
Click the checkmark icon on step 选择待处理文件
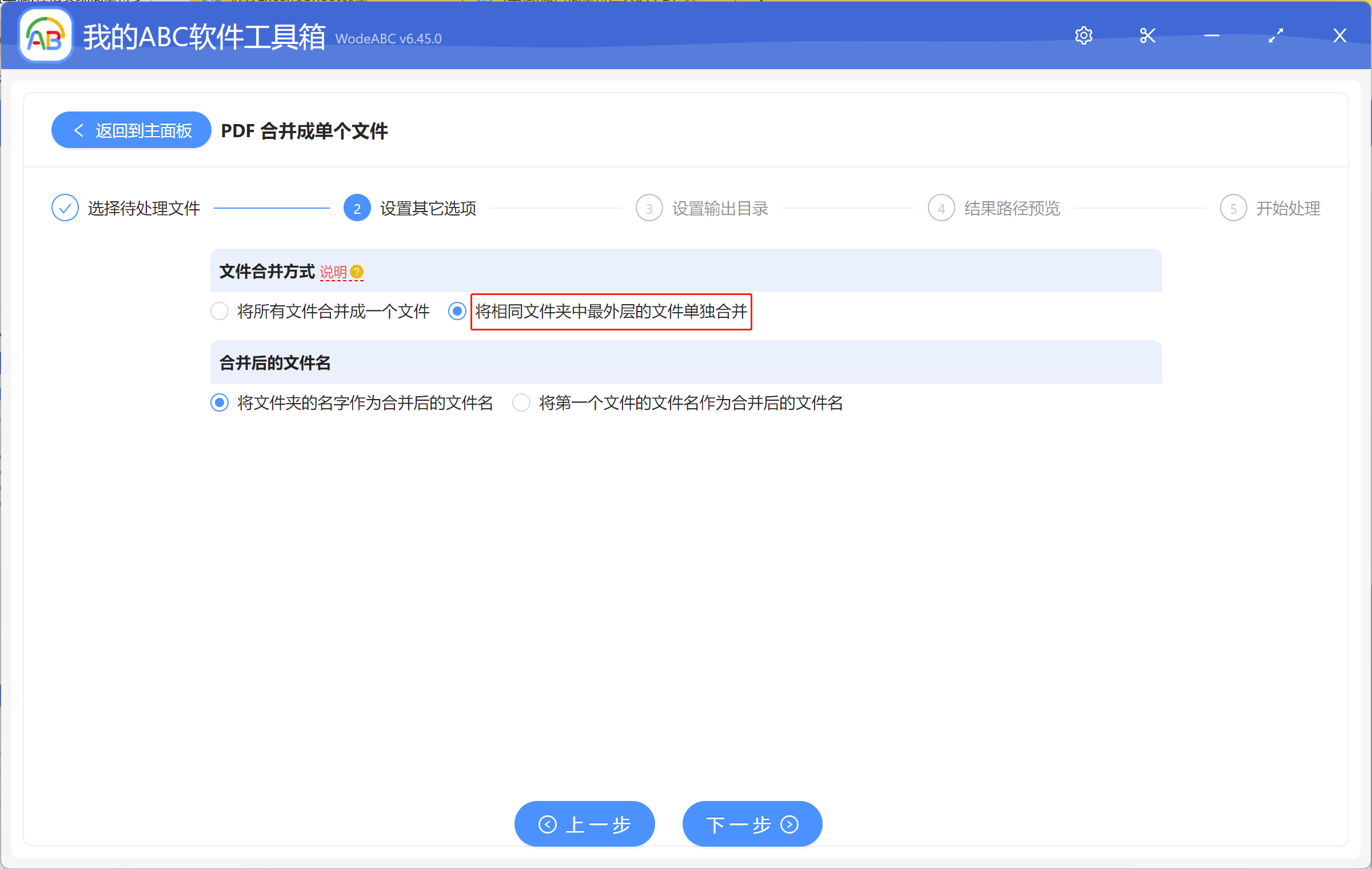[x=65, y=208]
